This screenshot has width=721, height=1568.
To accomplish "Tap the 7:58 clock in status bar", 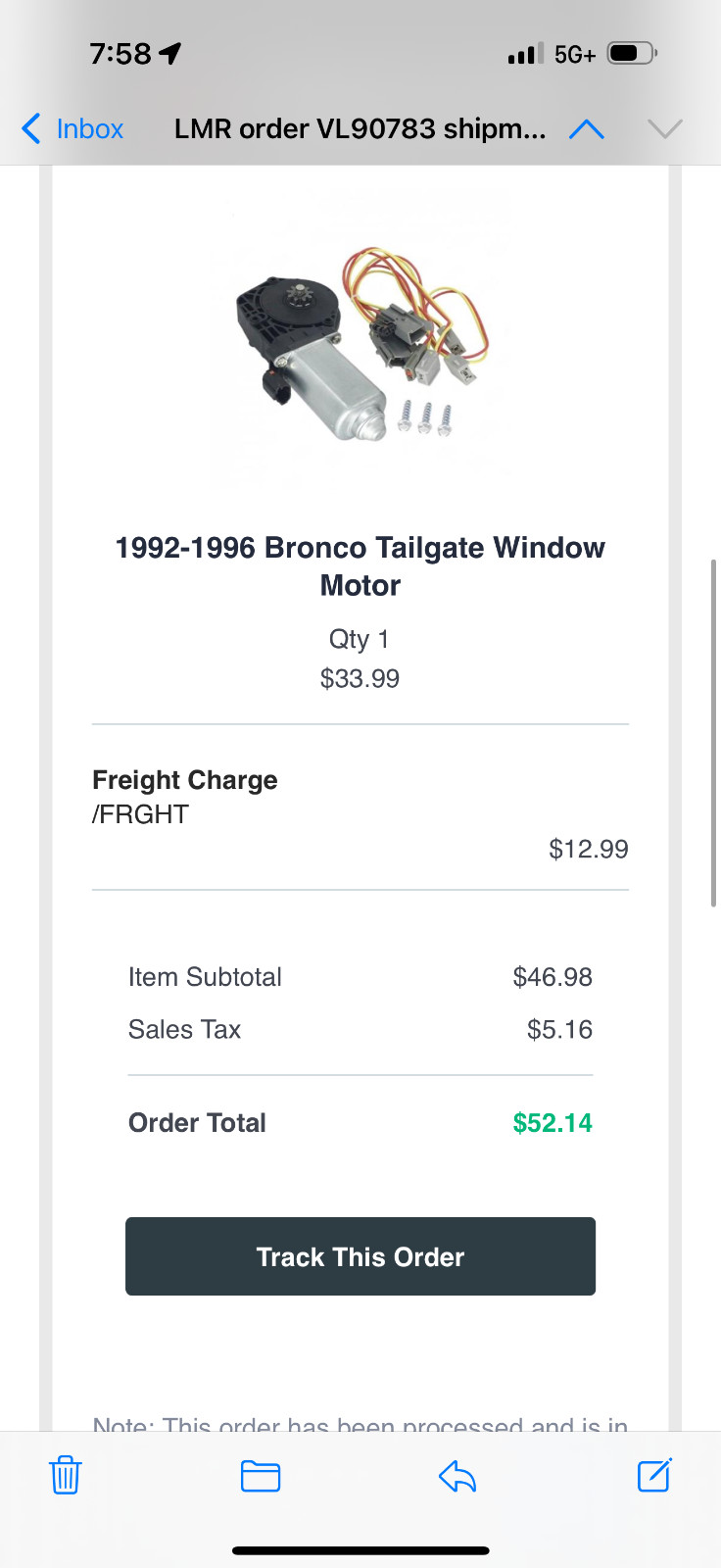I will click(120, 54).
